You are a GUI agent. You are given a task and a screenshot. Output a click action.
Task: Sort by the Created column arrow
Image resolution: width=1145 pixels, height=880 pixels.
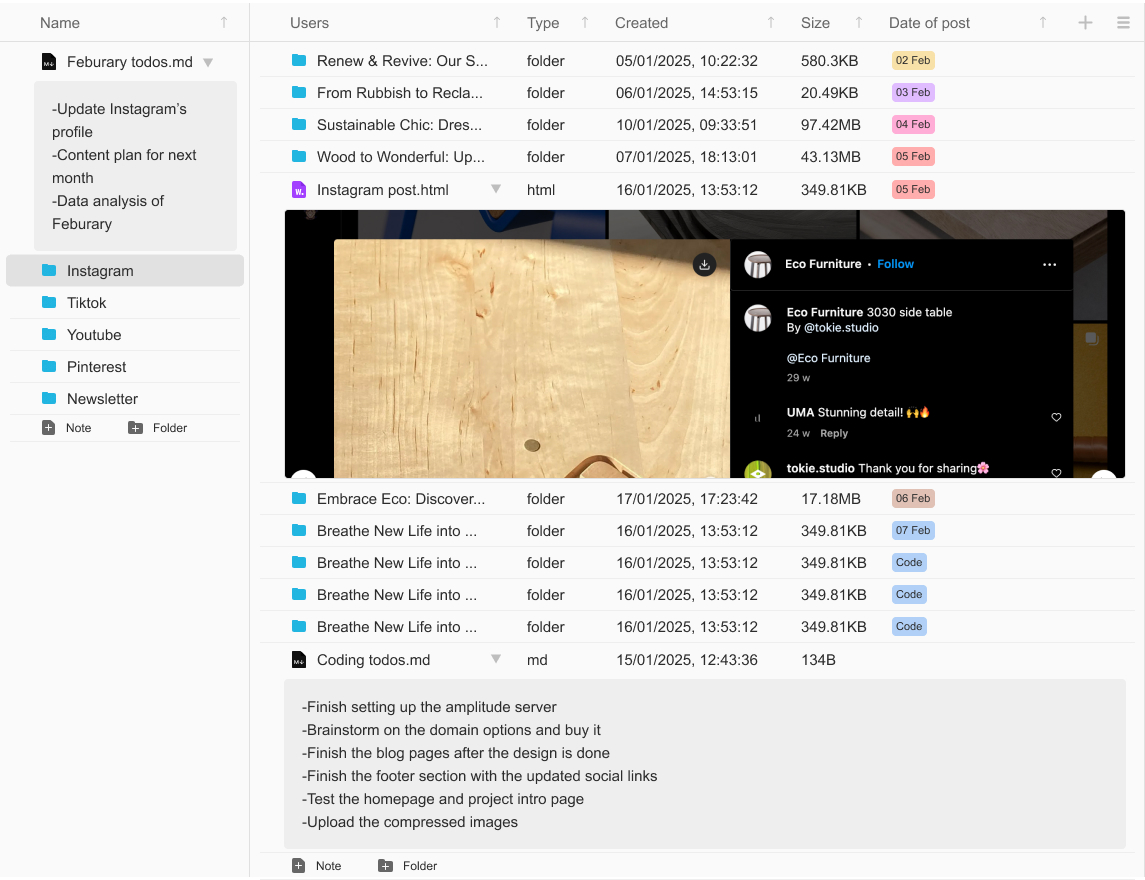[x=770, y=23]
